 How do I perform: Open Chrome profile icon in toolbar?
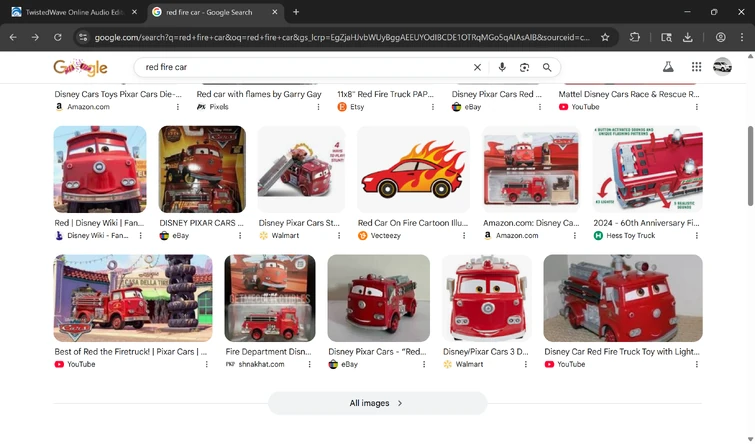(720, 37)
